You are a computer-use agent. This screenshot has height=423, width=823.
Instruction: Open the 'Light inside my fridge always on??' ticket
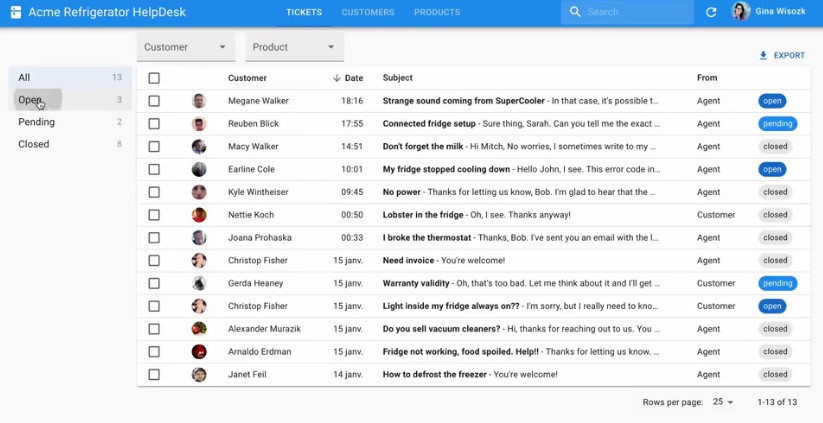pos(451,306)
